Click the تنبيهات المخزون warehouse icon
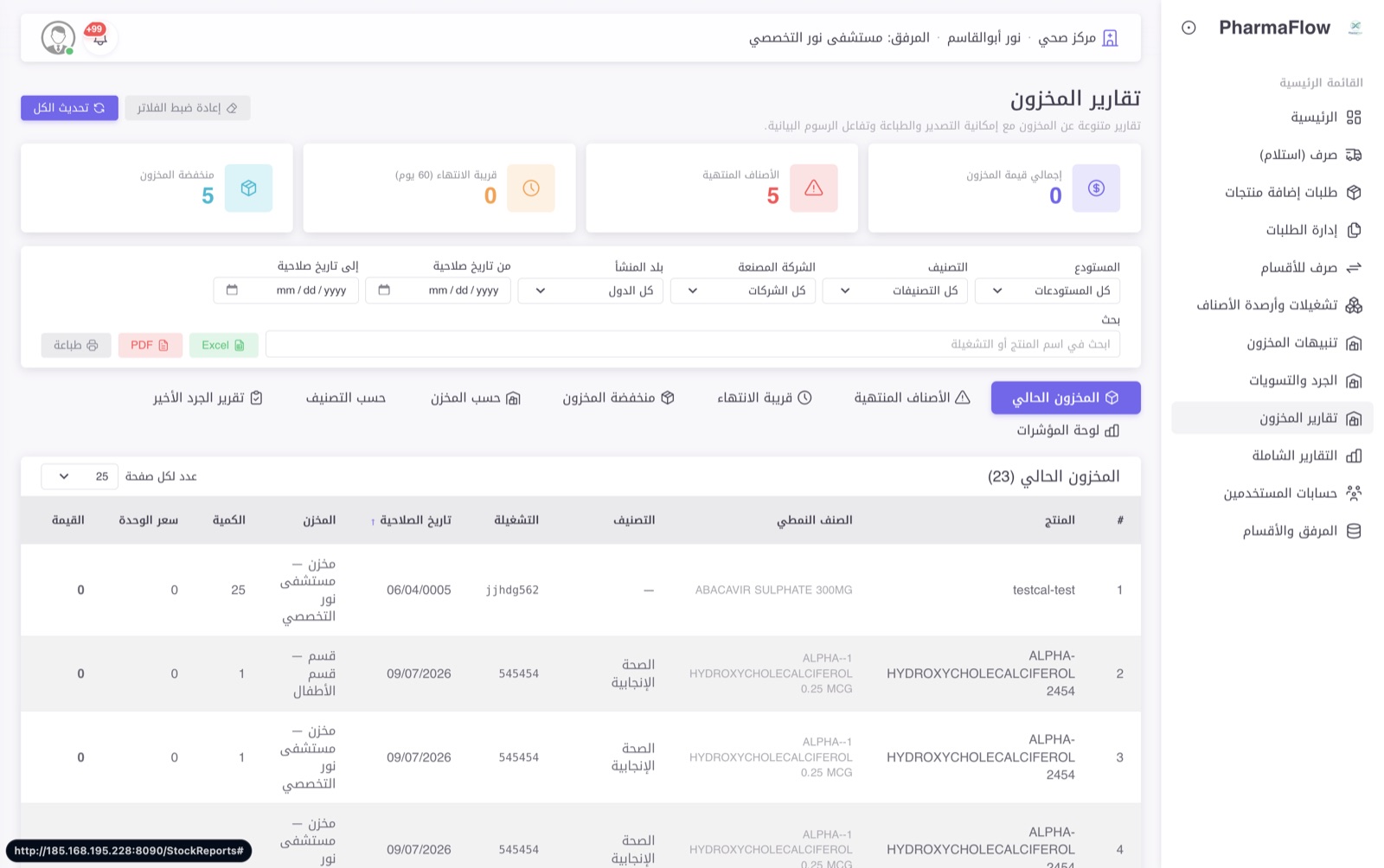The image size is (1384, 868). [x=1354, y=343]
